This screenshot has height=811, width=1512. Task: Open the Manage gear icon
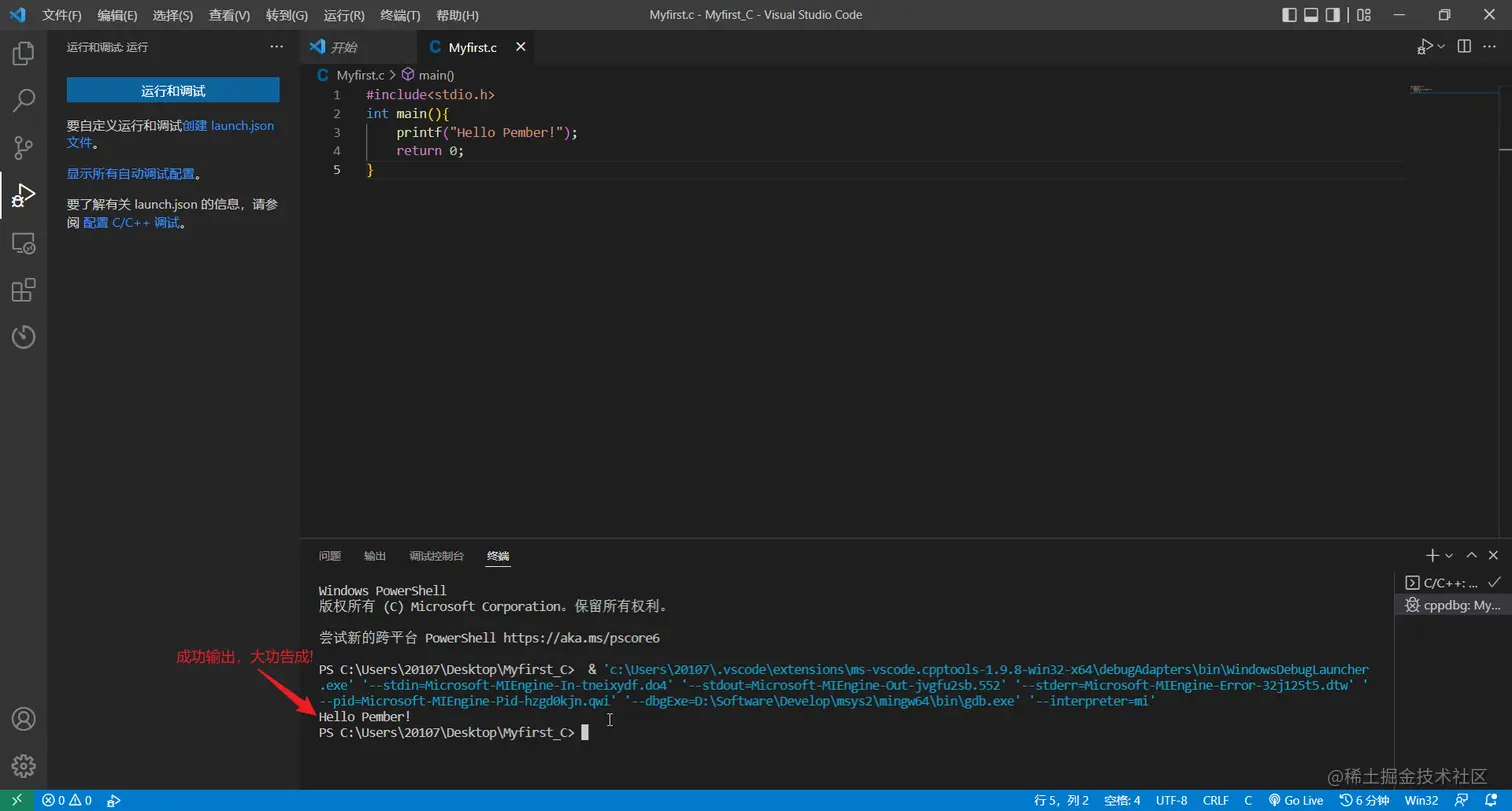coord(23,766)
